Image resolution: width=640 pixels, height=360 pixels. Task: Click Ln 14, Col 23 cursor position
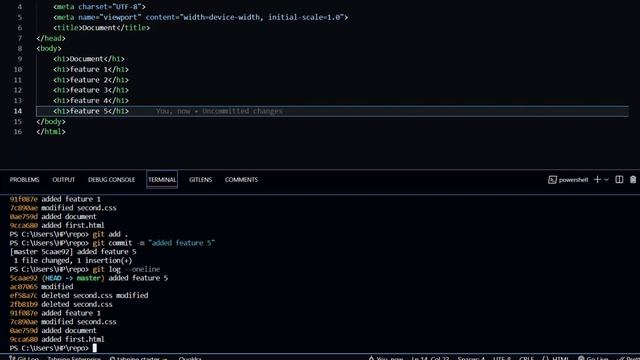[430, 358]
